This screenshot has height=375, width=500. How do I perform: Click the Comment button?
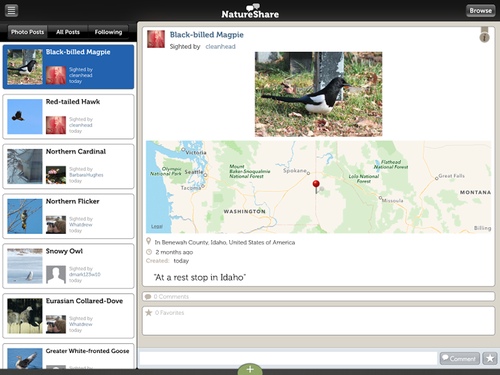coord(460,358)
